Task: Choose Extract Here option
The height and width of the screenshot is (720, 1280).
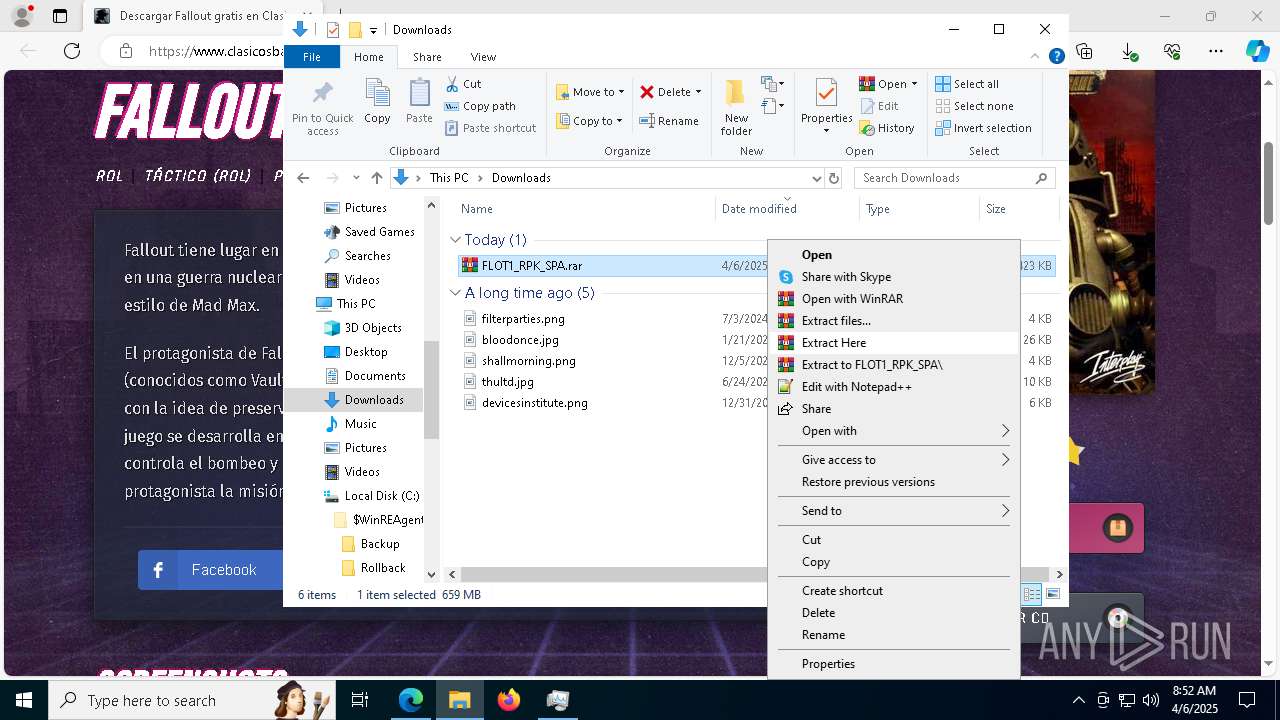Action: pyautogui.click(x=894, y=343)
